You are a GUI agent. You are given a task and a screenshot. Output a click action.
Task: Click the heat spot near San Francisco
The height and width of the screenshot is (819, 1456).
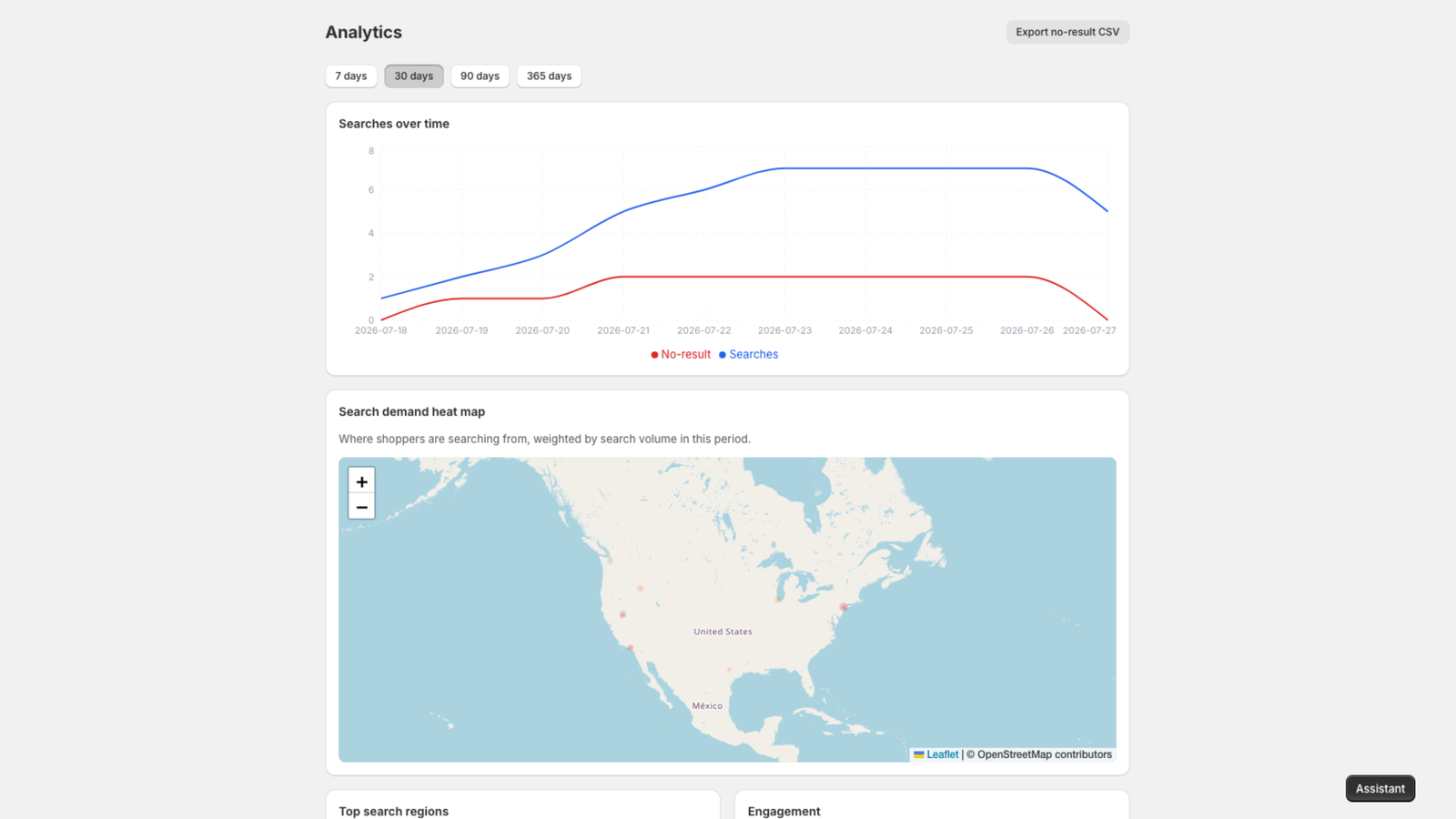[622, 614]
